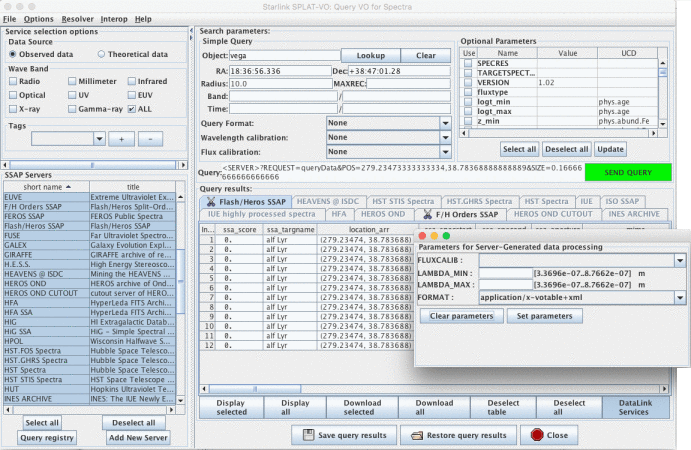Screen dimensions: 691x450
Task: Select the GALEX server row
Action: [x=89, y=245]
